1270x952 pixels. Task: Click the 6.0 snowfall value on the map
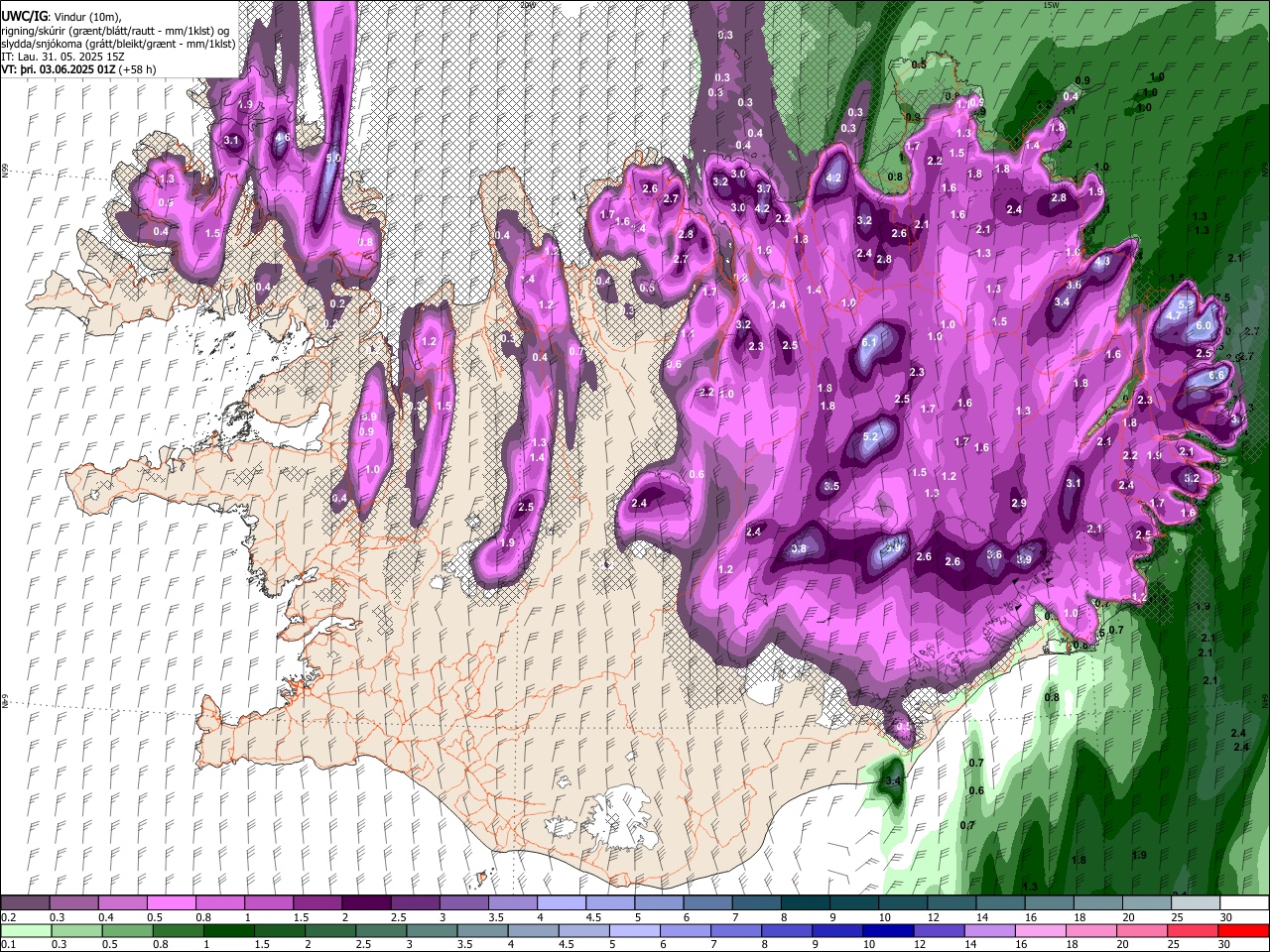[x=1205, y=325]
